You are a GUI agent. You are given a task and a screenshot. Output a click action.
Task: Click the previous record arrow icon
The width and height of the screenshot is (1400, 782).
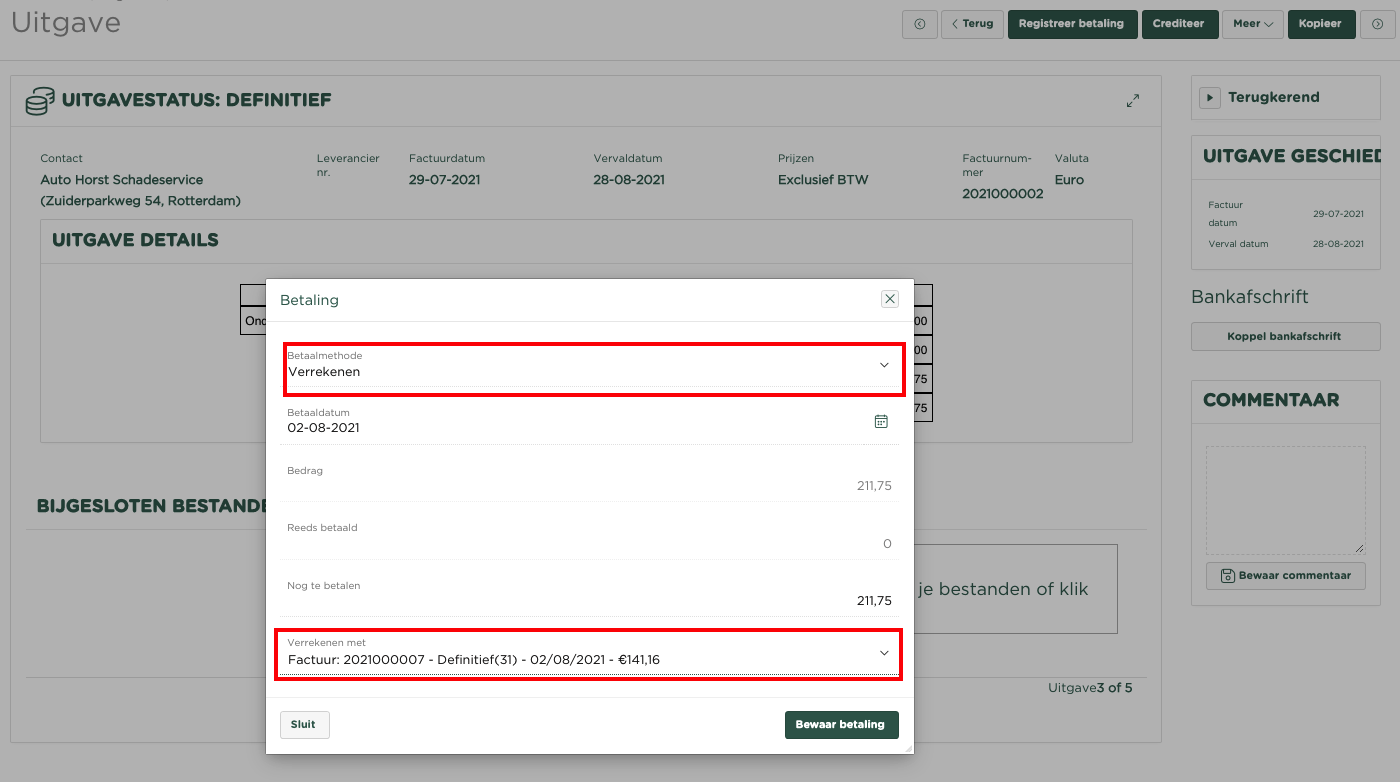point(919,24)
